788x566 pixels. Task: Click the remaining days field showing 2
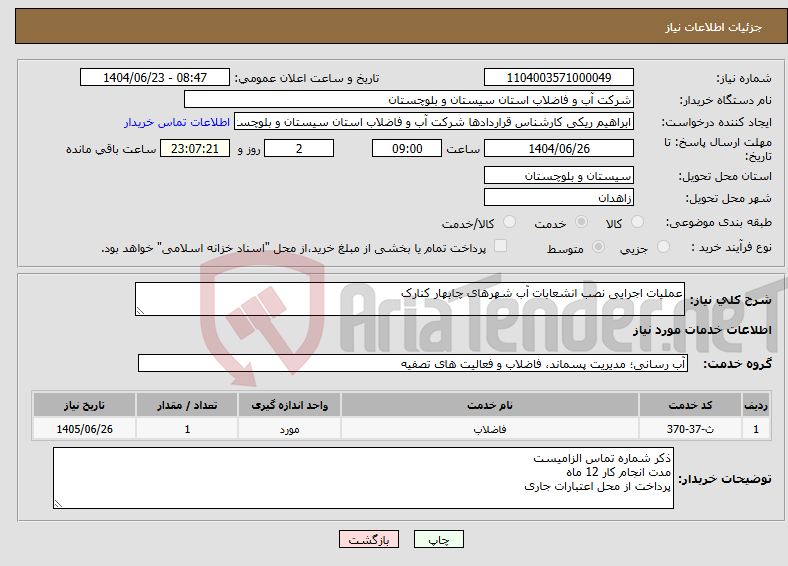299,148
